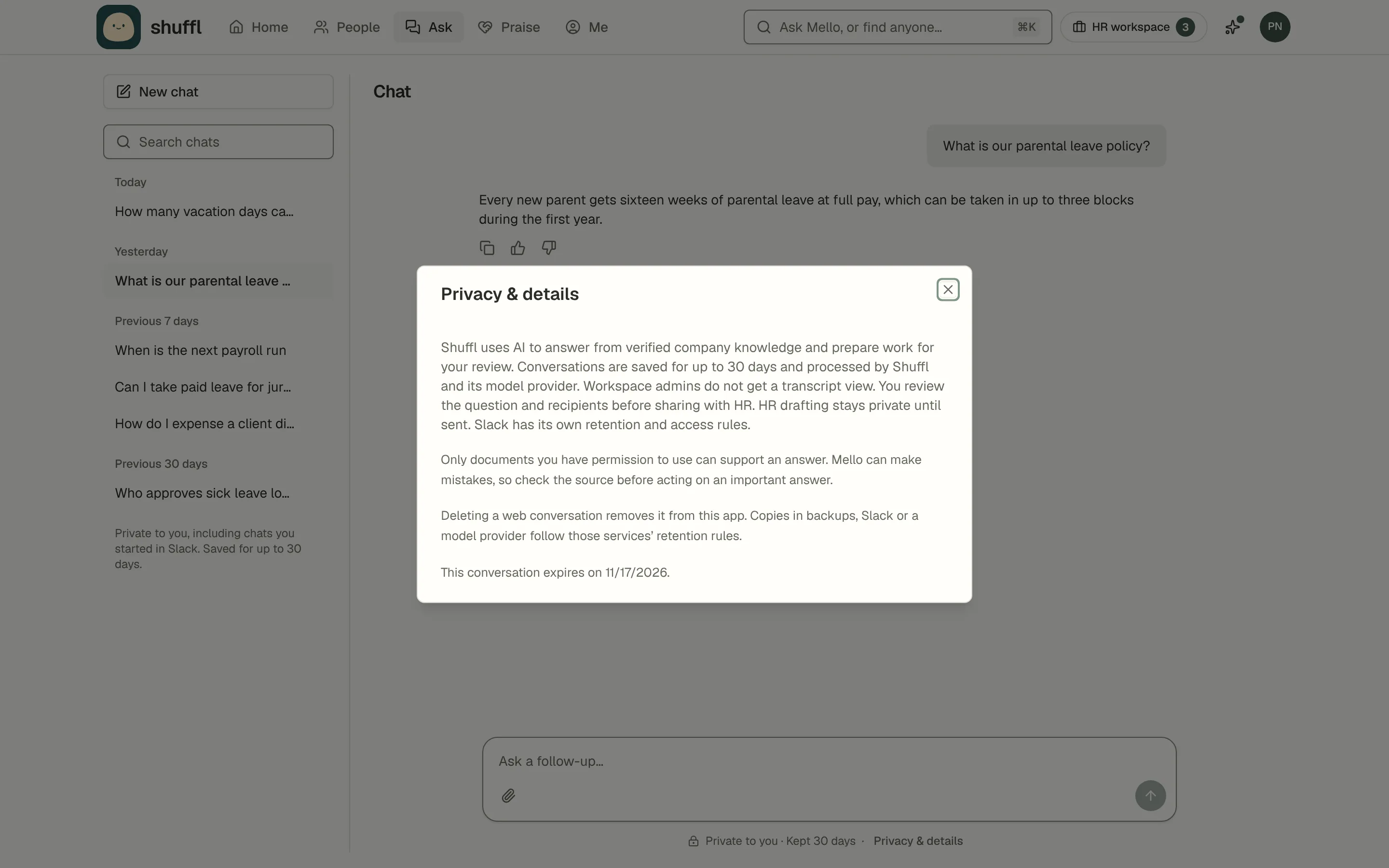Click the shuffl mascot logo
This screenshot has height=868, width=1389.
[x=118, y=27]
